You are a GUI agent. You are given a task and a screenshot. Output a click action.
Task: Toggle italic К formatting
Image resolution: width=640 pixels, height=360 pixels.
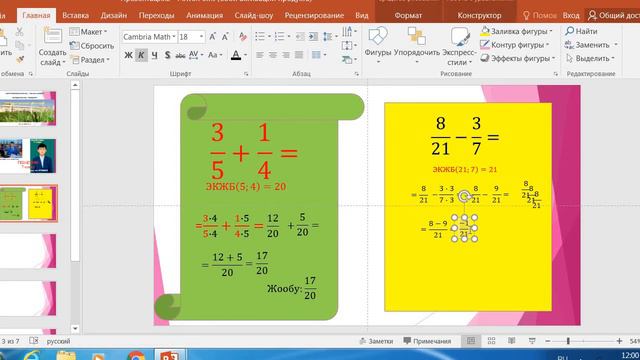coord(141,55)
